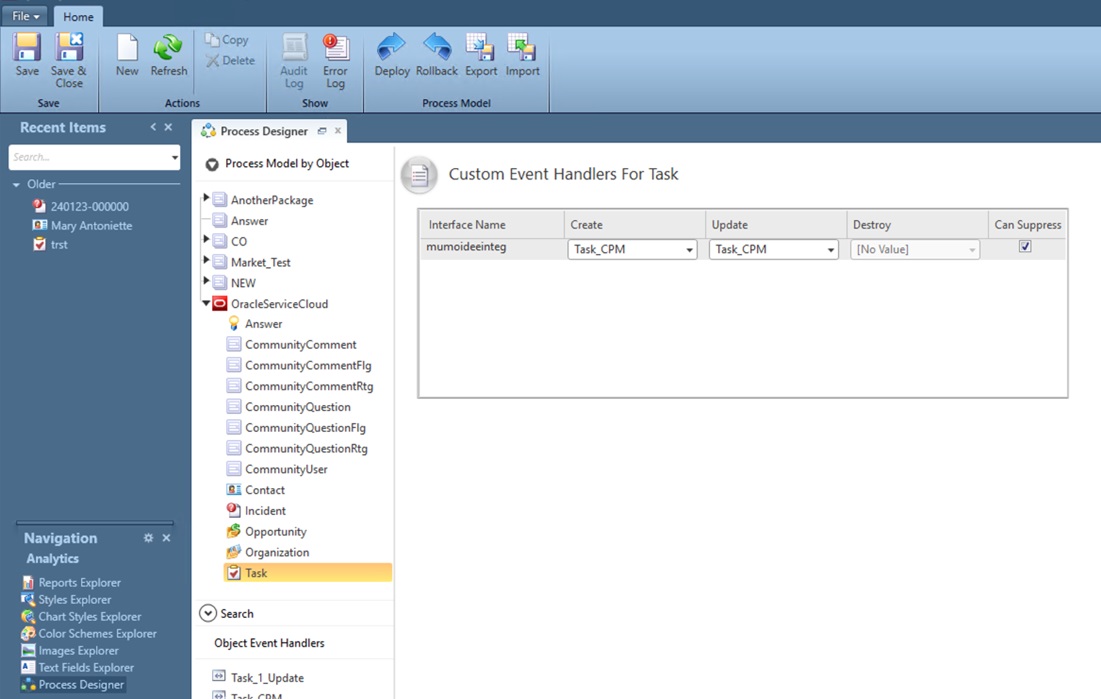Select the CommunityUser object

[277, 469]
